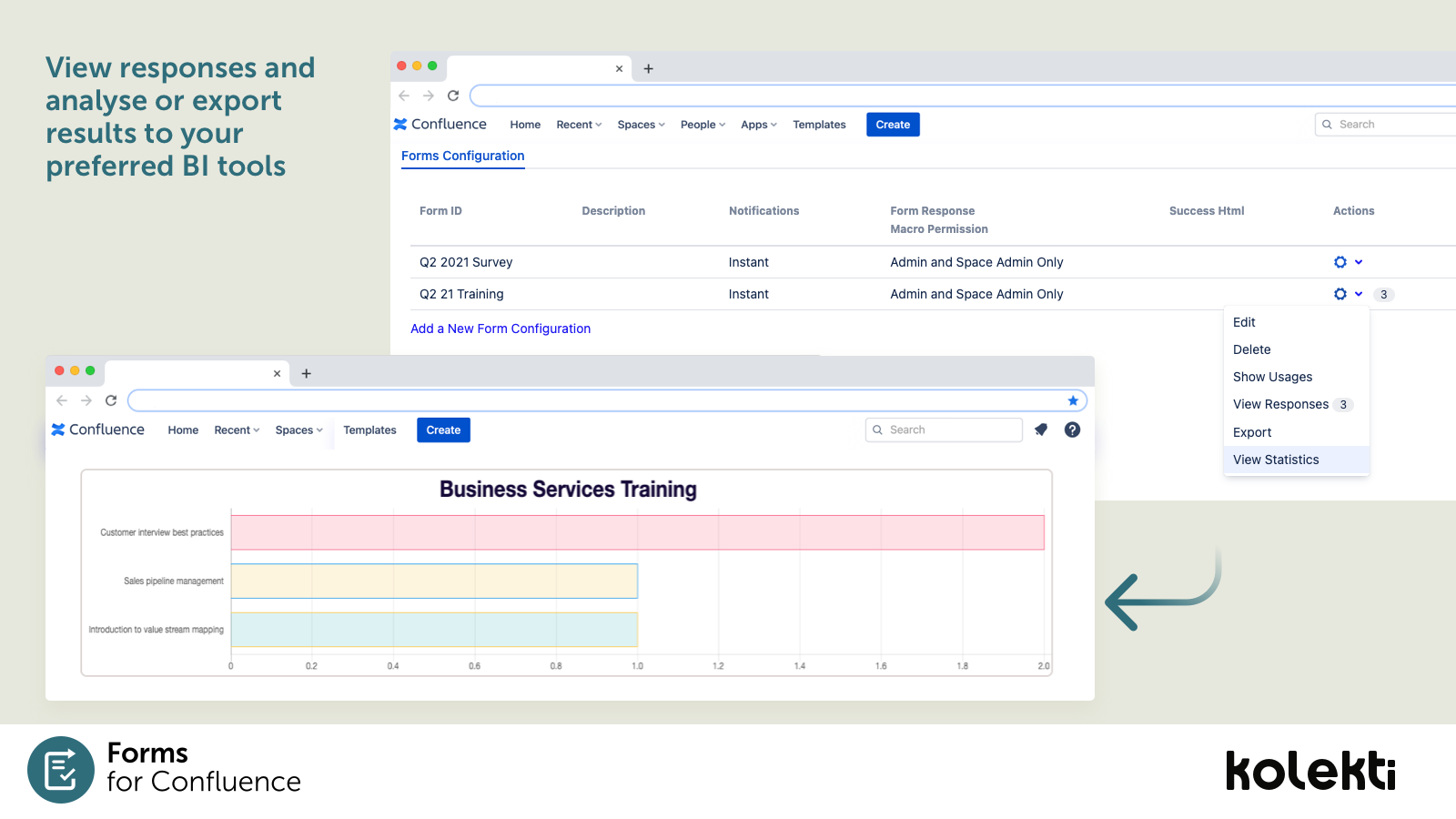The height and width of the screenshot is (819, 1456).
Task: Click Form ID column header
Action: 440,211
